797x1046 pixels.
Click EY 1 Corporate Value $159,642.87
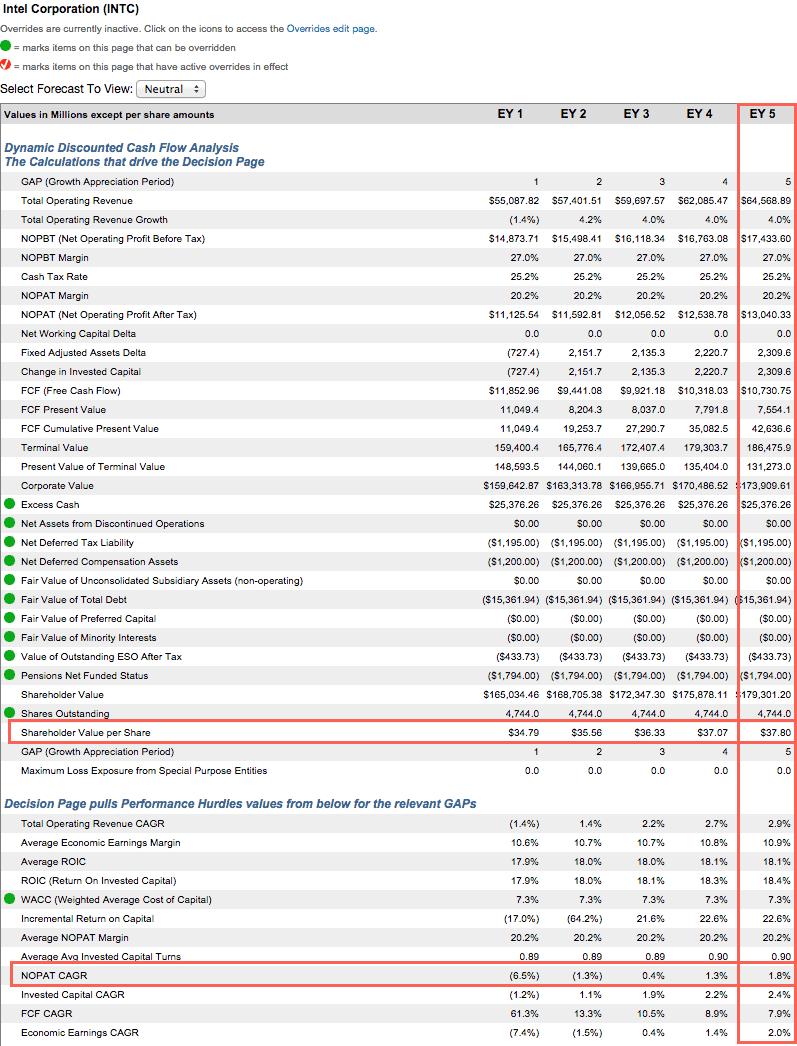coord(511,486)
